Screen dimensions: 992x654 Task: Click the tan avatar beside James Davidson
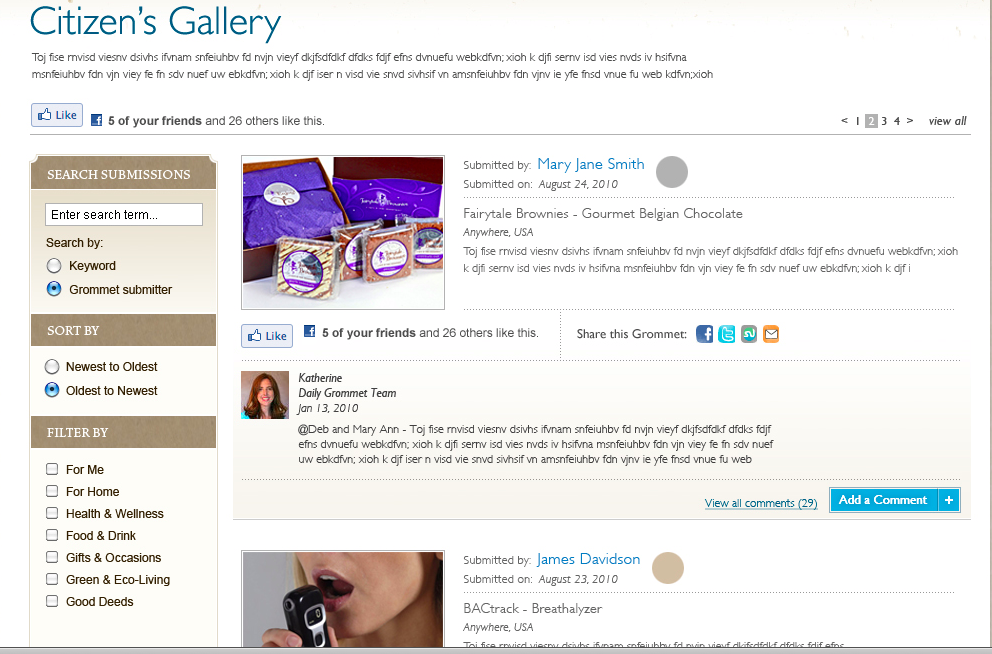pyautogui.click(x=668, y=567)
